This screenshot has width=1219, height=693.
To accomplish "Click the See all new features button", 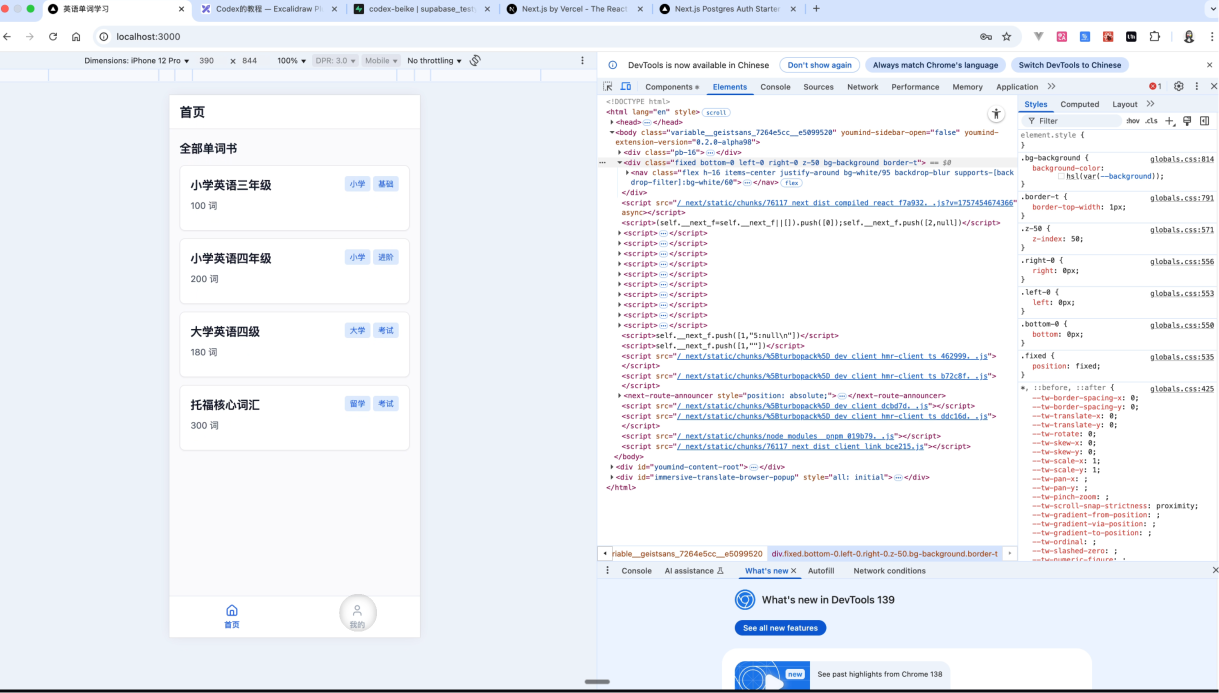I will pyautogui.click(x=780, y=628).
